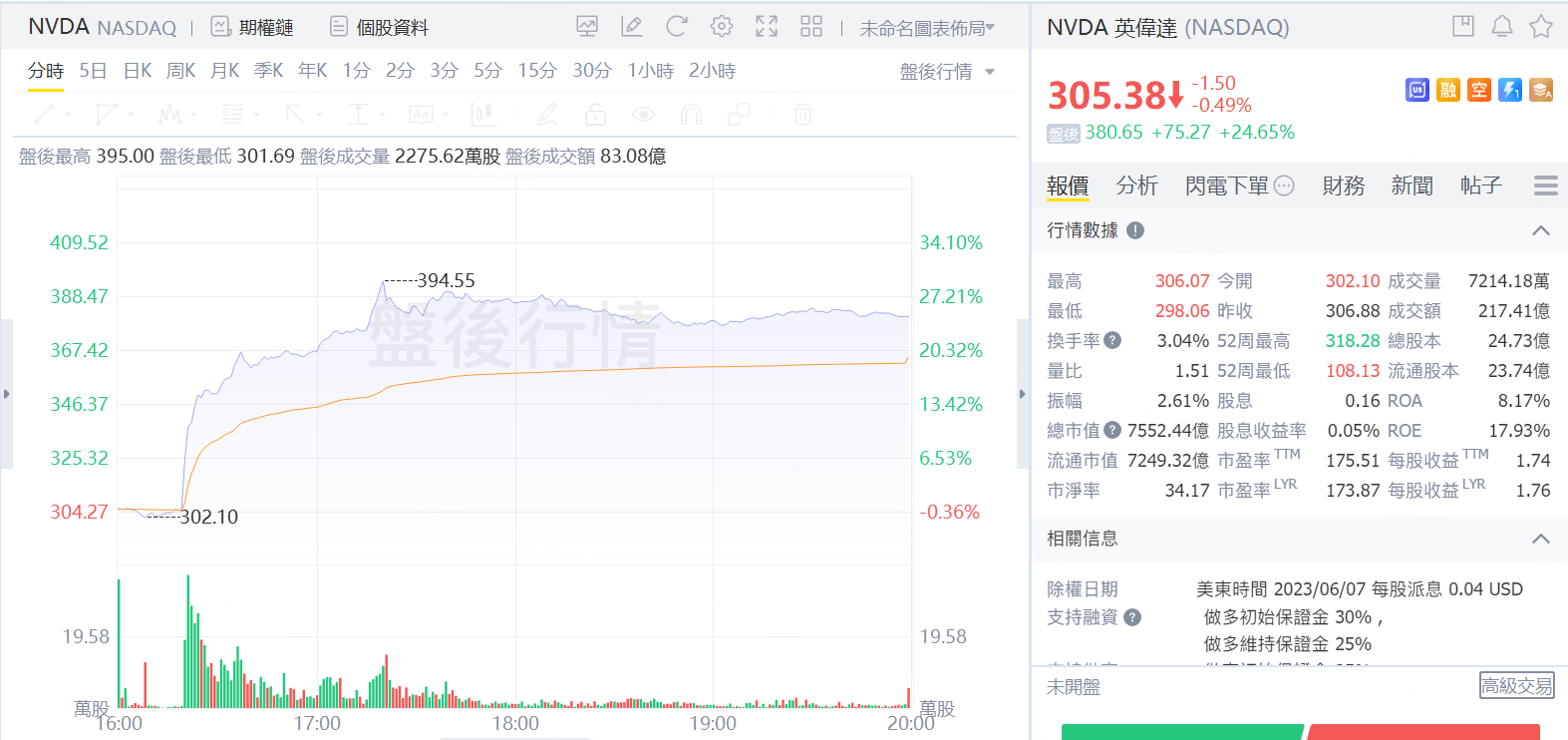Open the 個股資料 stock profile
The height and width of the screenshot is (740, 1568).
[379, 27]
